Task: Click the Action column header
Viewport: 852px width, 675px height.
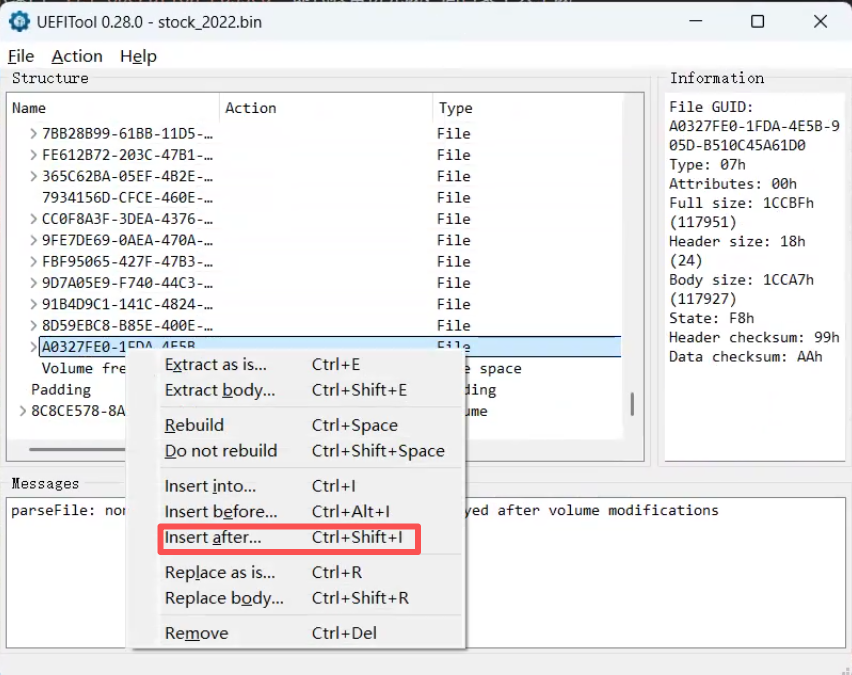Action: [326, 108]
